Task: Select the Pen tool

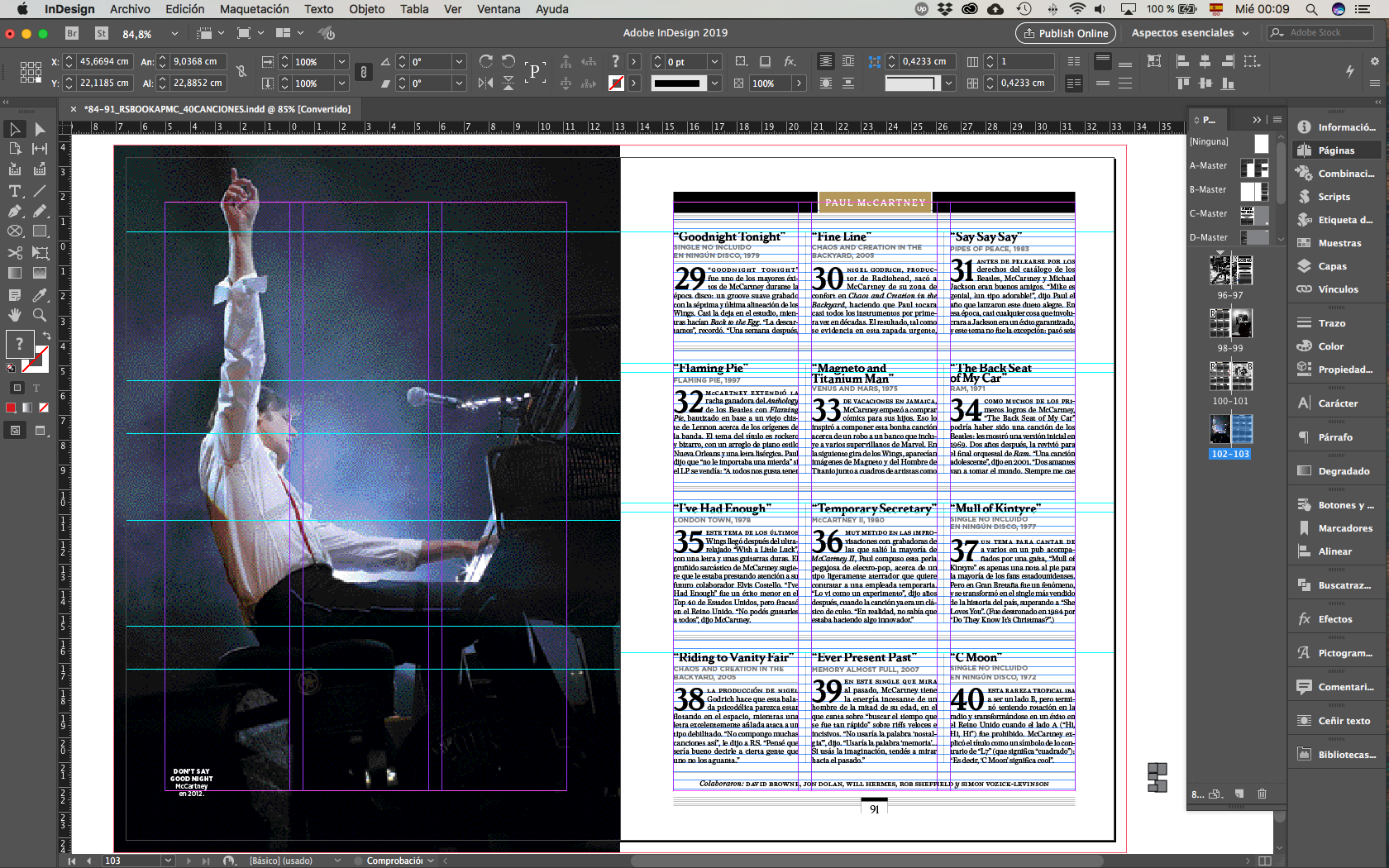Action: tap(15, 212)
